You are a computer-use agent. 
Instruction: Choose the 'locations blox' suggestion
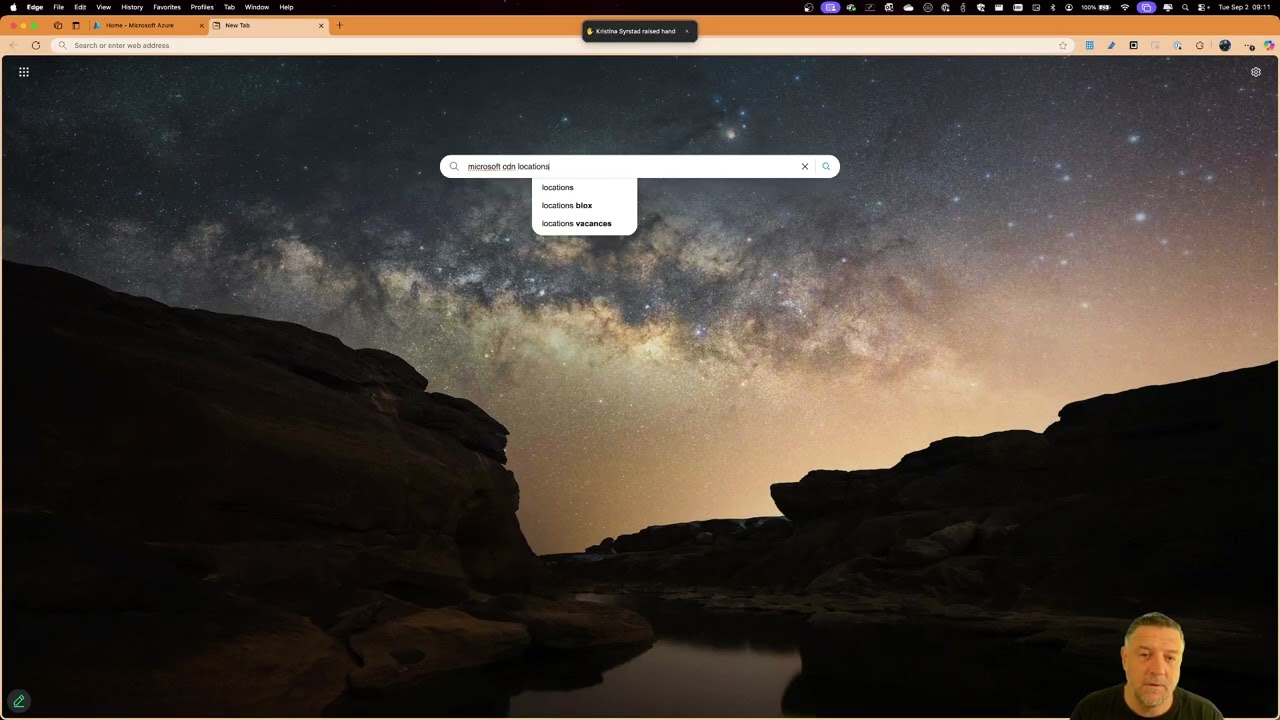584,206
